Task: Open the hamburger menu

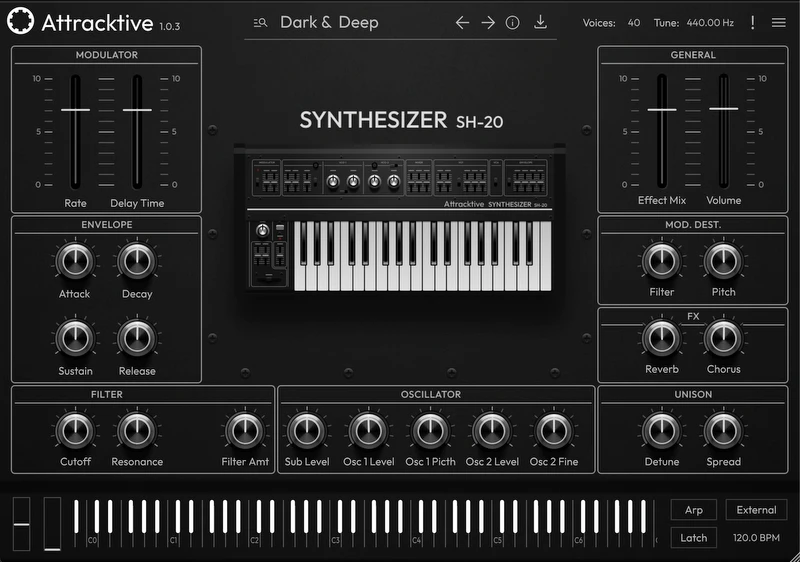Action: pos(779,23)
